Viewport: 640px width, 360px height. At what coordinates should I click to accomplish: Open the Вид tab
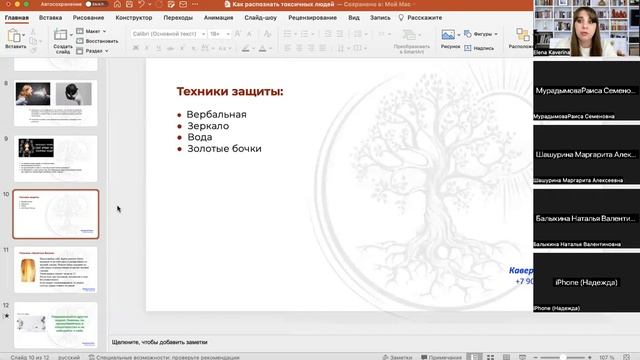tap(354, 18)
